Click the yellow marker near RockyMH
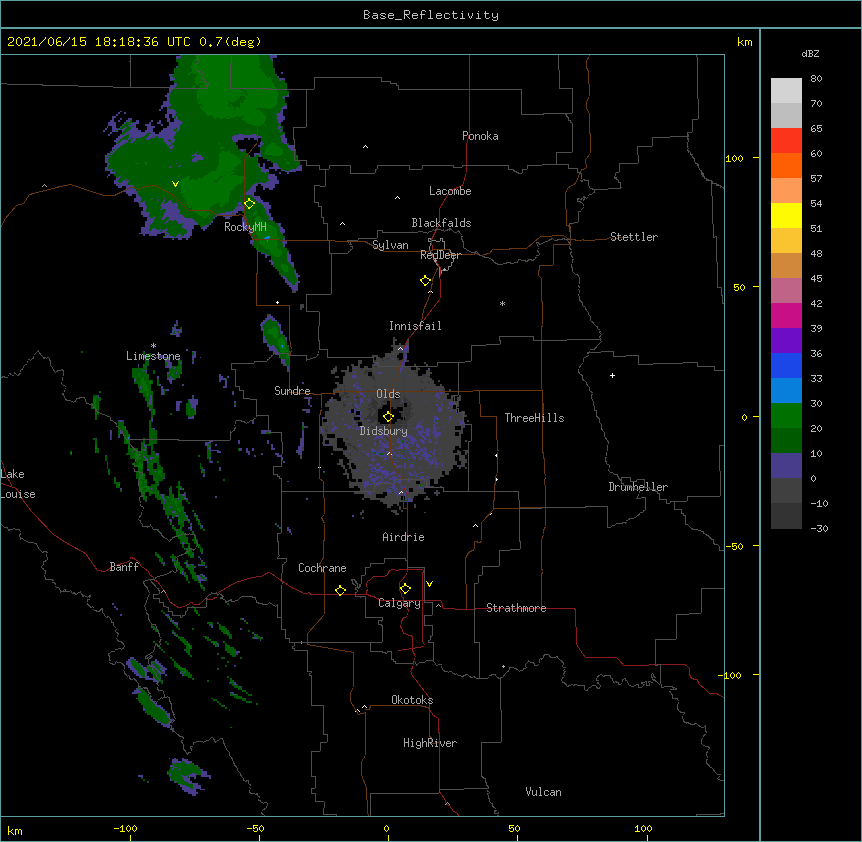Viewport: 862px width, 842px height. tap(250, 204)
